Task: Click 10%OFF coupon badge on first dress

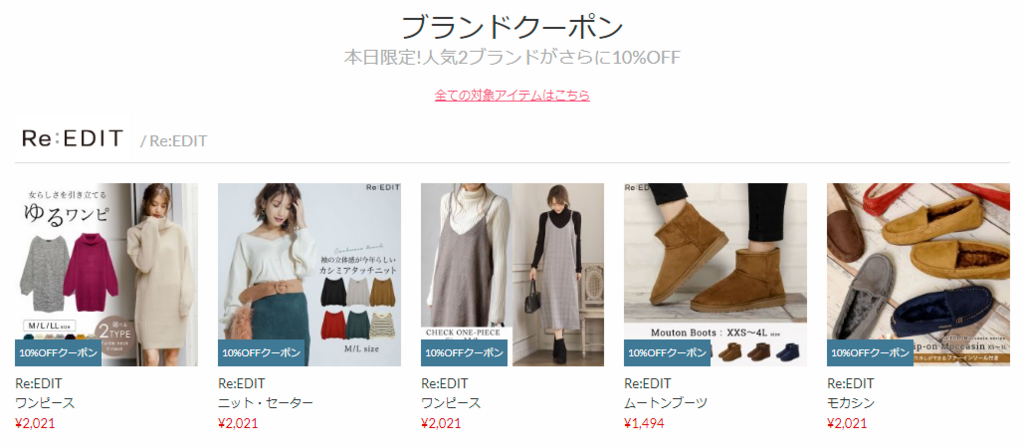Action: 58,353
